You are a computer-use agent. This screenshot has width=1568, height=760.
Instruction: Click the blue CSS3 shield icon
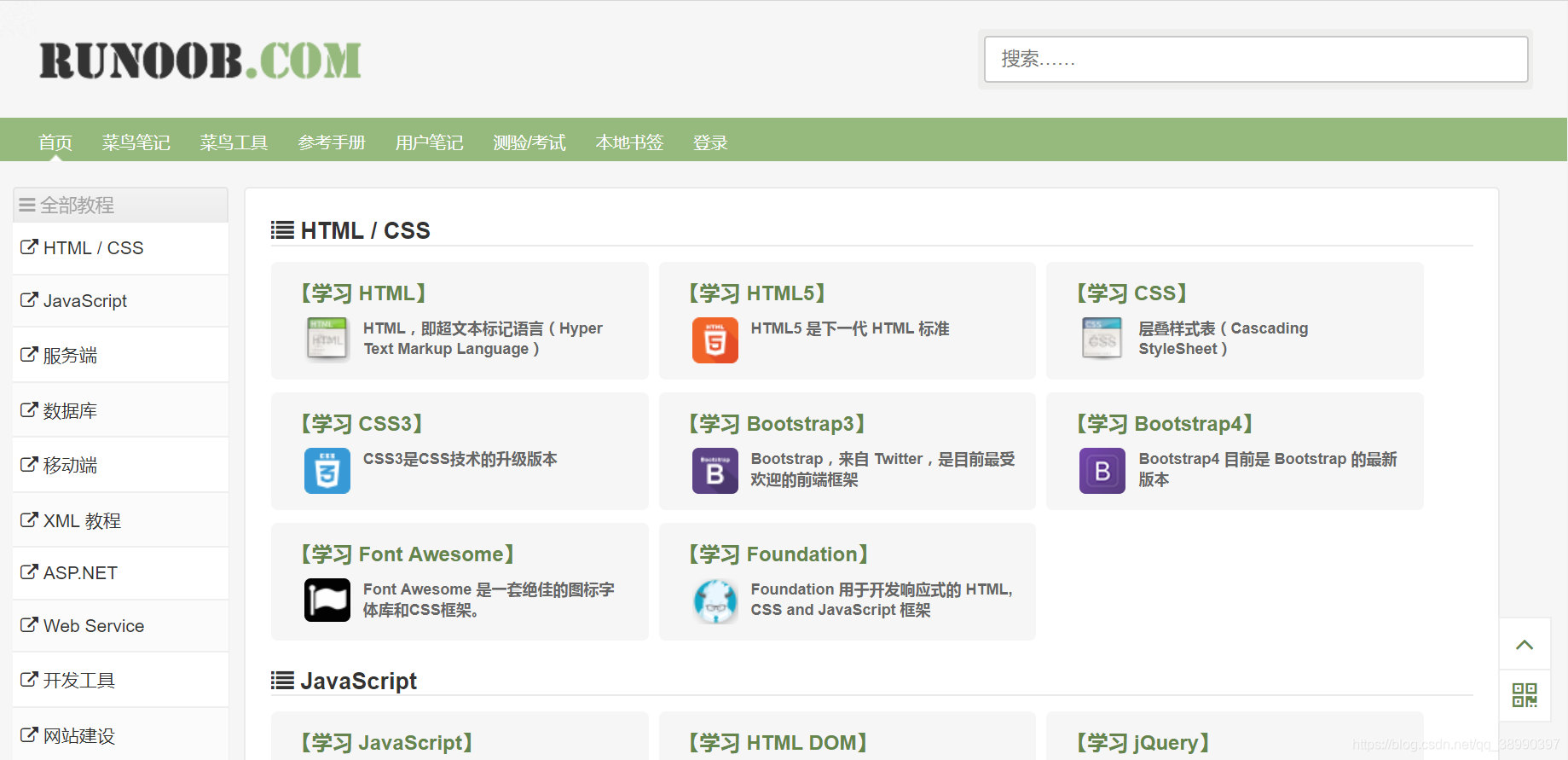tap(327, 471)
